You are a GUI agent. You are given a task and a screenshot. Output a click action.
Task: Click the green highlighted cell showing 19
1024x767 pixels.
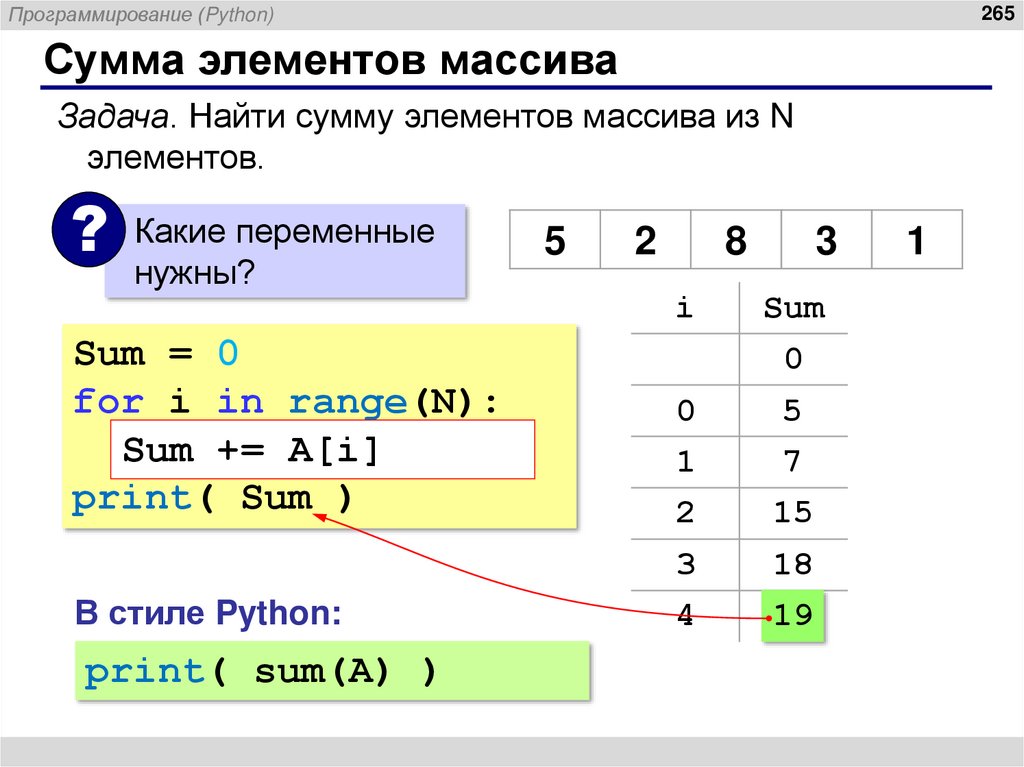pos(792,616)
